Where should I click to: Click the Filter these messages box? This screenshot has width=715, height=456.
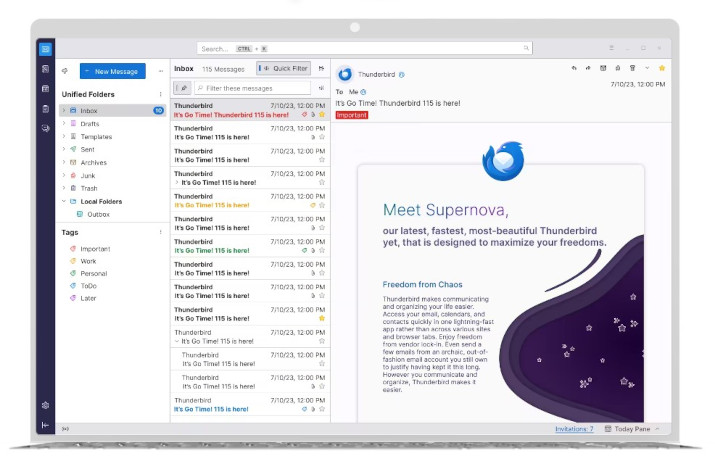(x=253, y=88)
